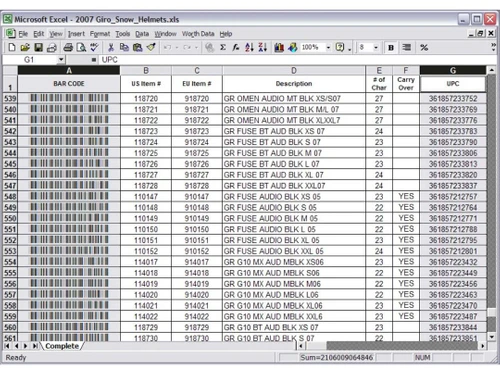
Task: Select US Item cell 110147
Action: [x=146, y=197]
